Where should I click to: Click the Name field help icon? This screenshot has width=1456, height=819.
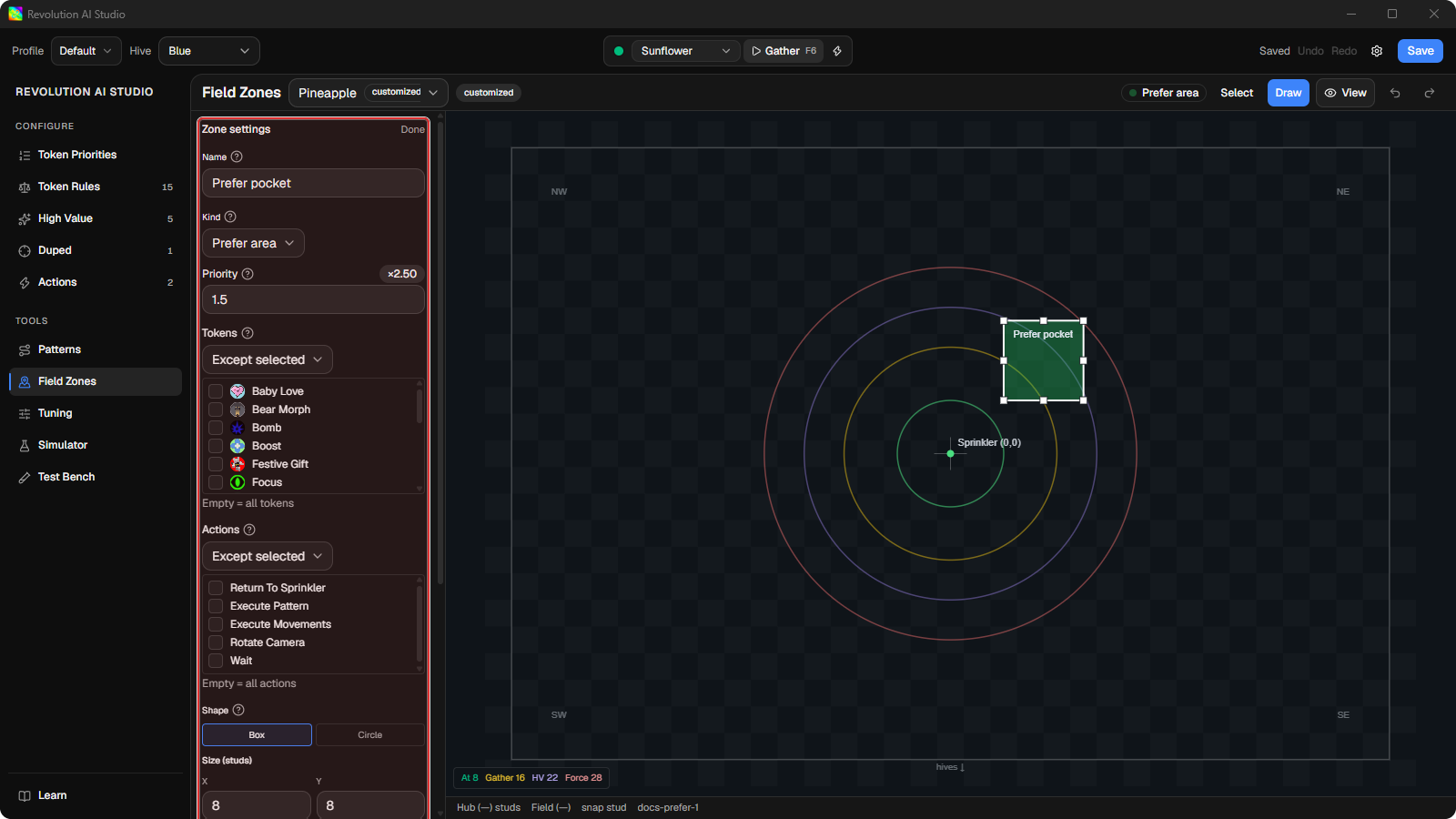[x=237, y=157]
